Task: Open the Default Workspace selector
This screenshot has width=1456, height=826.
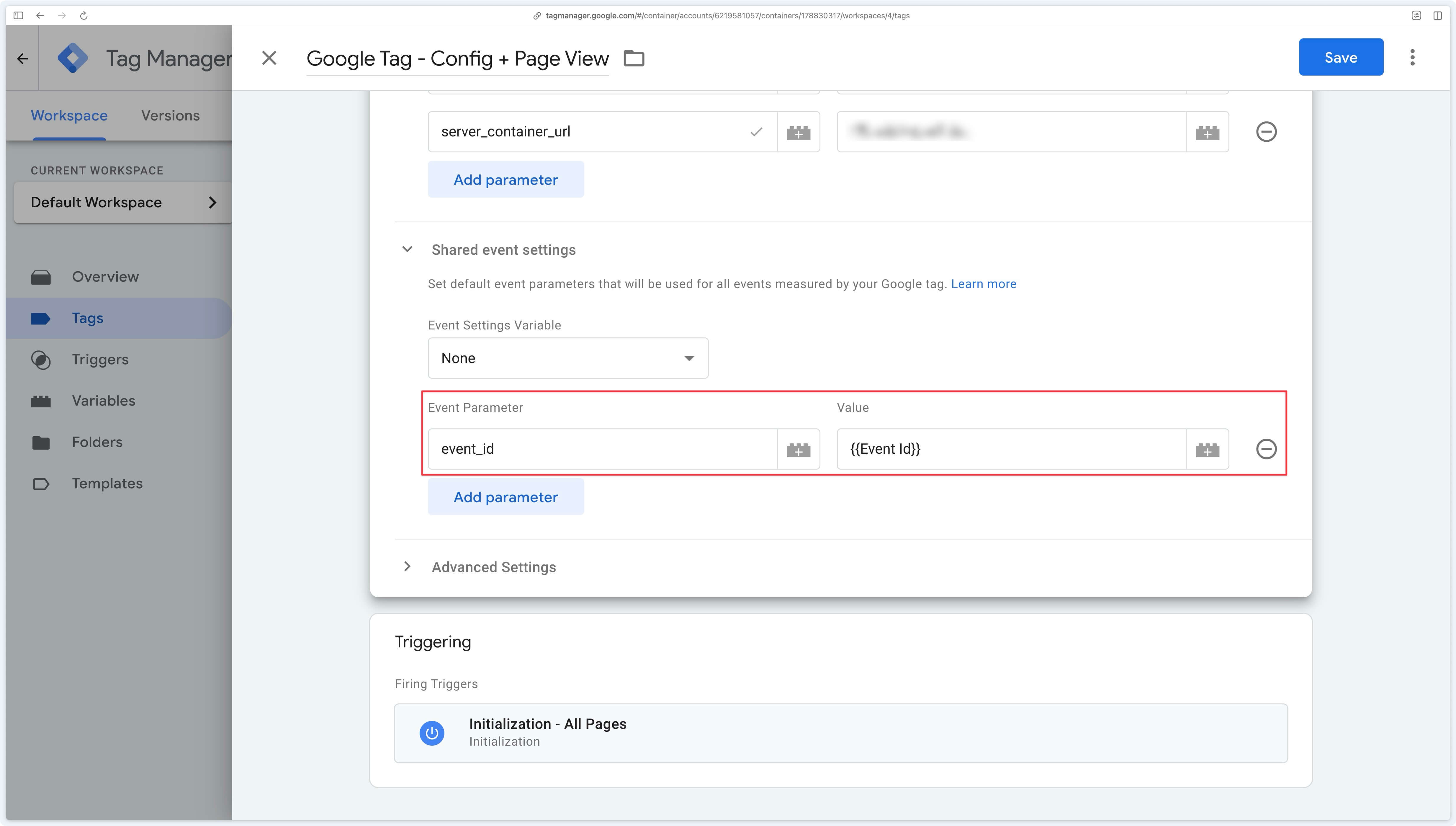Action: 123,203
